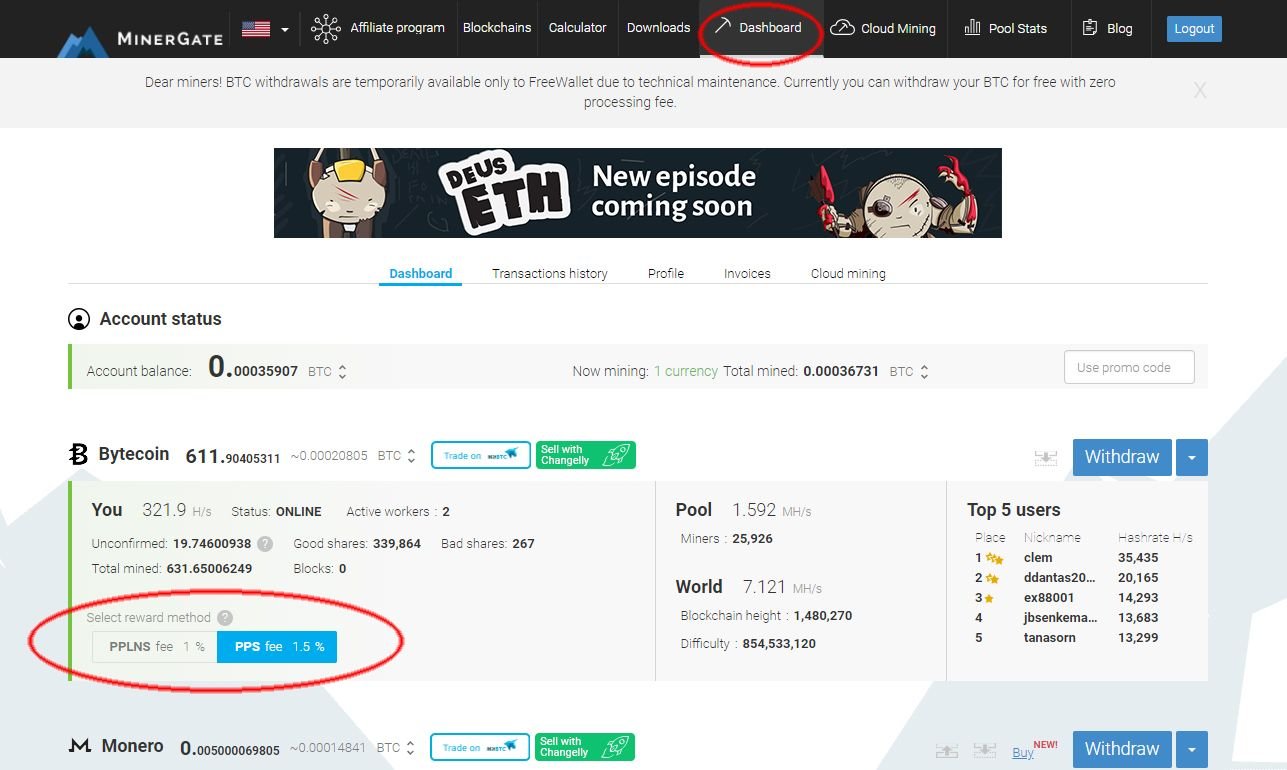The width and height of the screenshot is (1287, 770).
Task: Switch to the PPS fee 1.5% reward method
Action: (x=277, y=647)
